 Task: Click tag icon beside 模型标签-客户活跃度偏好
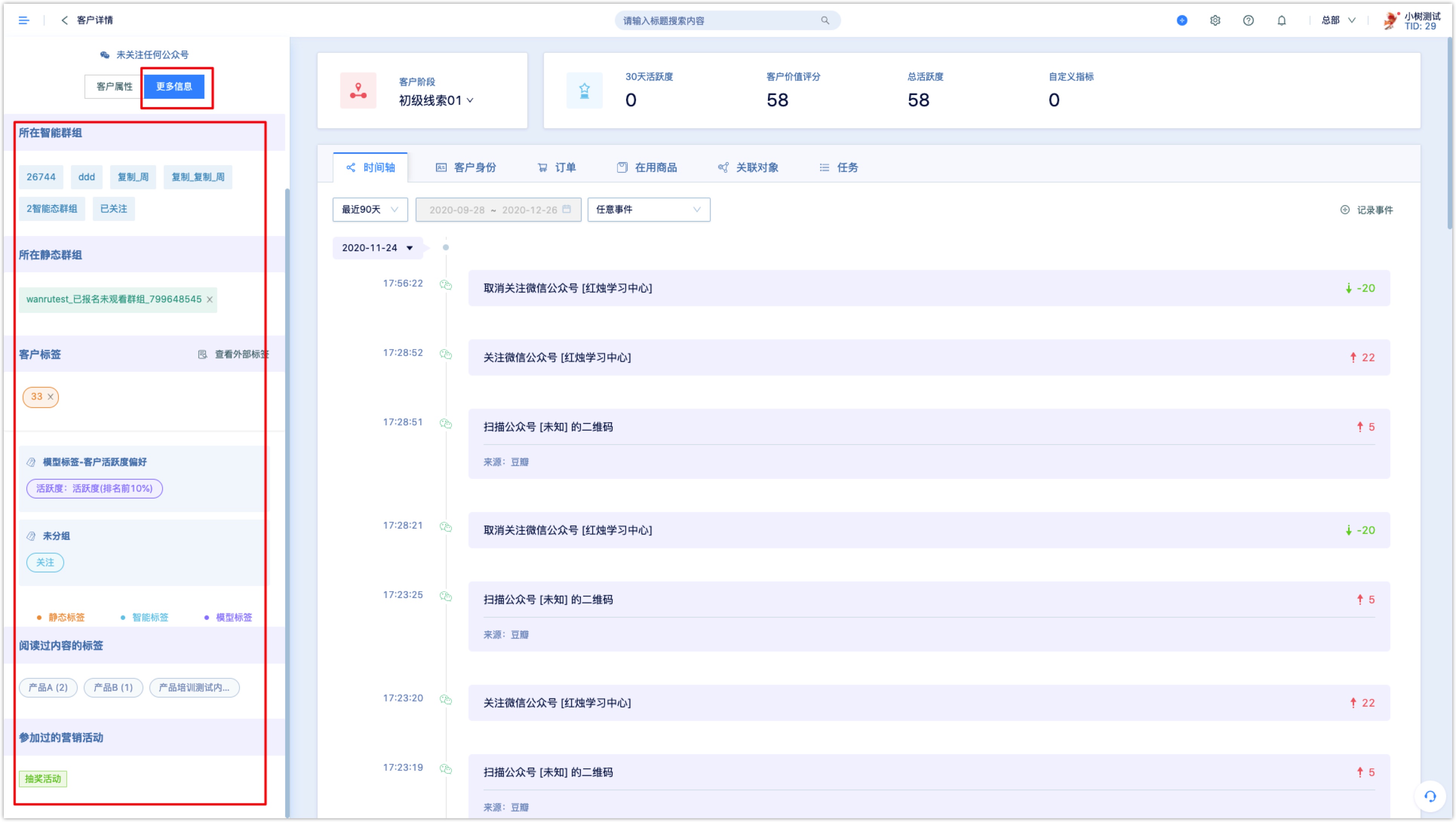32,462
